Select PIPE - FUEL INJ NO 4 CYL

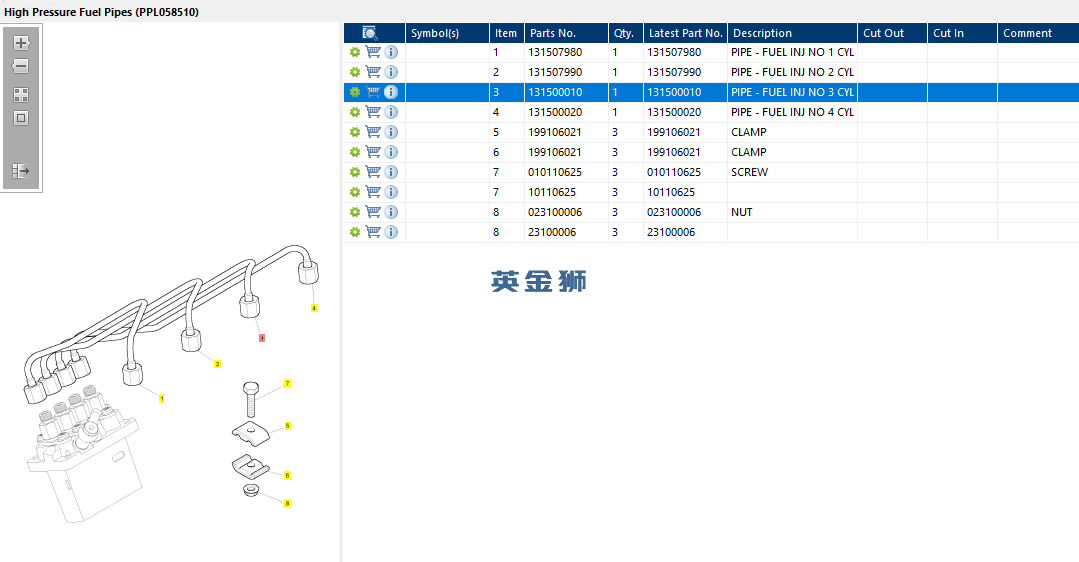click(x=792, y=112)
